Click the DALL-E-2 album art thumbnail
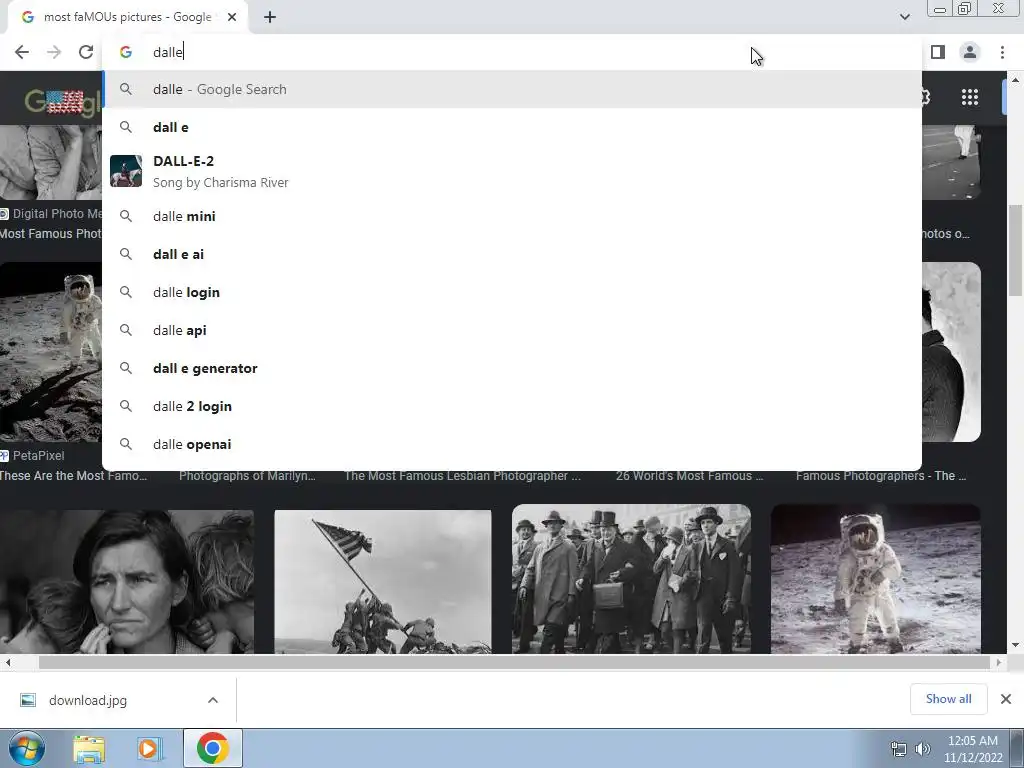Image resolution: width=1024 pixels, height=768 pixels. click(126, 171)
